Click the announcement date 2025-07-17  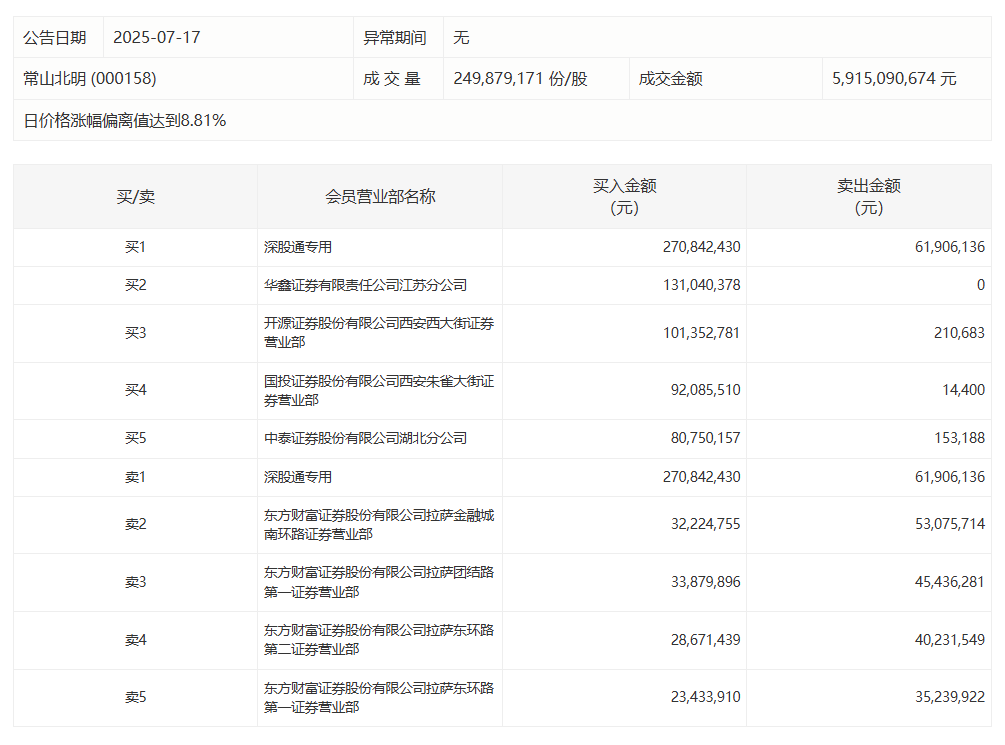pos(156,37)
